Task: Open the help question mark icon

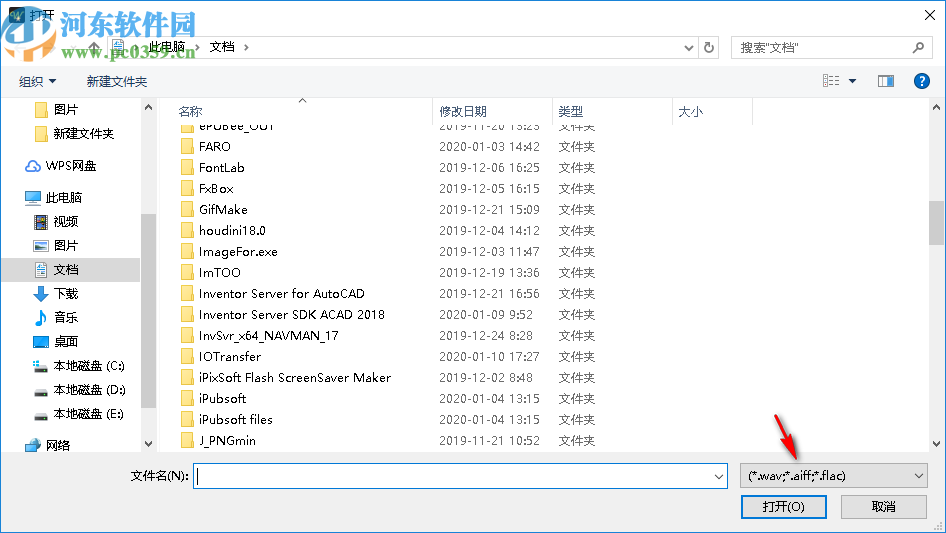Action: 921,81
